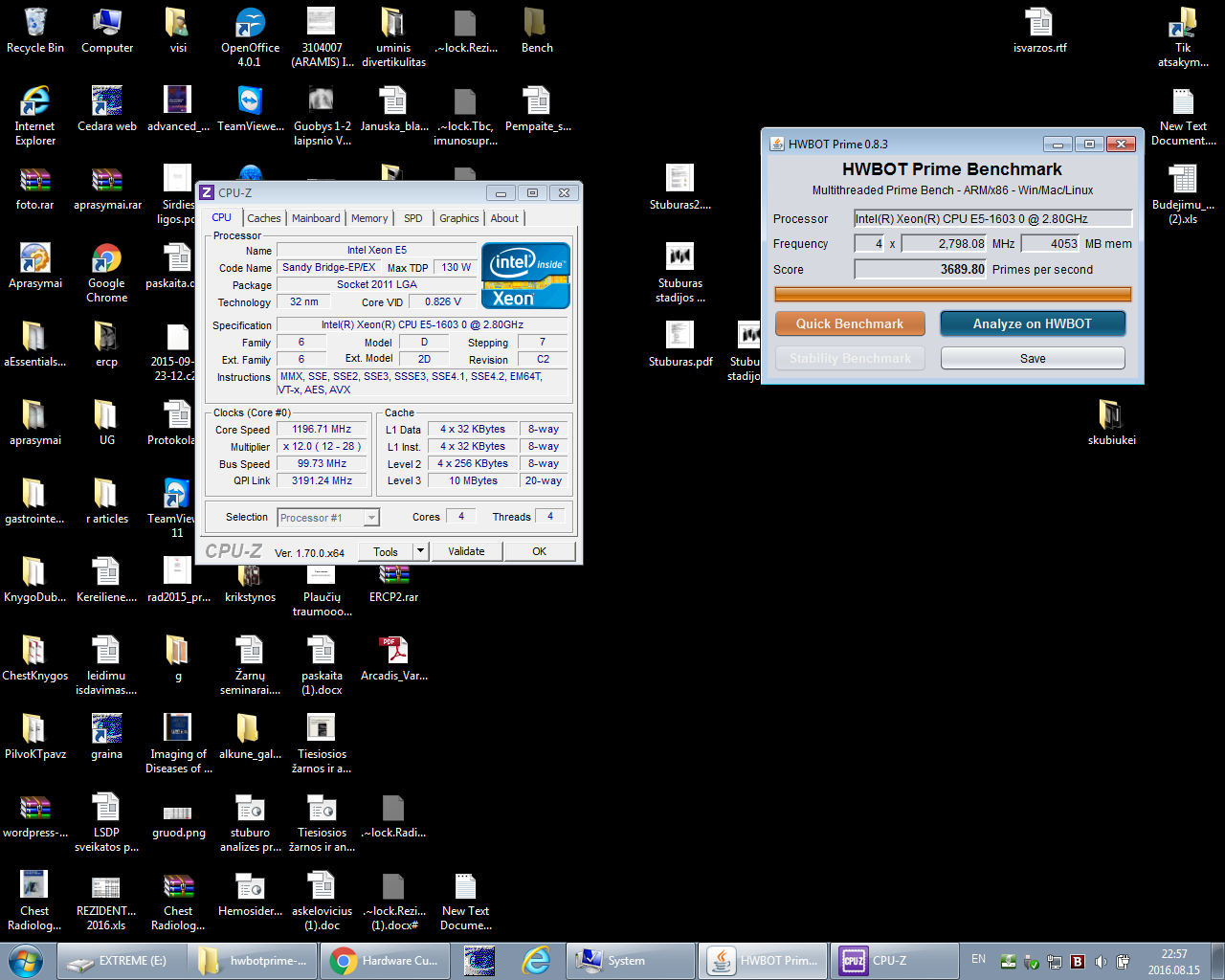The image size is (1225, 980).
Task: Click the Score field showing 3689.80
Action: pyautogui.click(x=921, y=269)
